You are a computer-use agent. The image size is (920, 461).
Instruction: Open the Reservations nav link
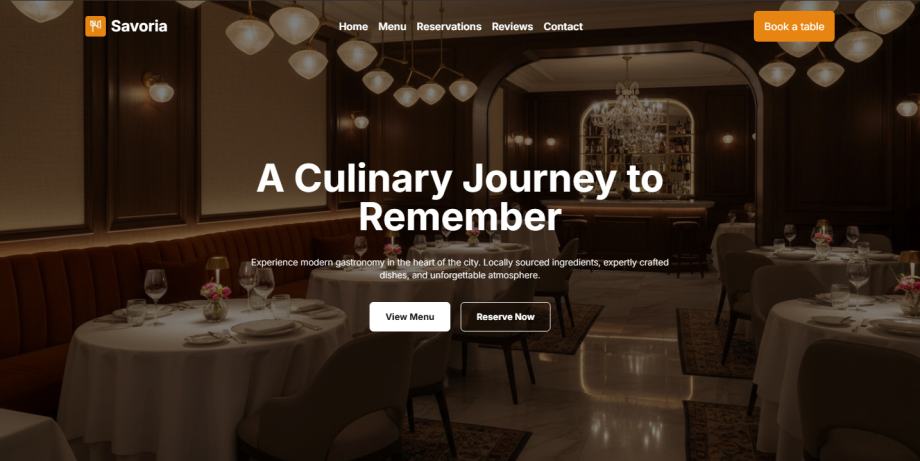tap(449, 26)
